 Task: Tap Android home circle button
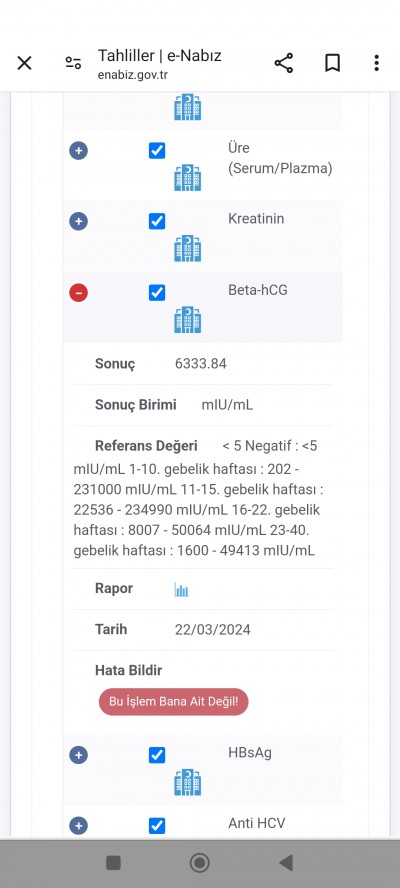199,863
